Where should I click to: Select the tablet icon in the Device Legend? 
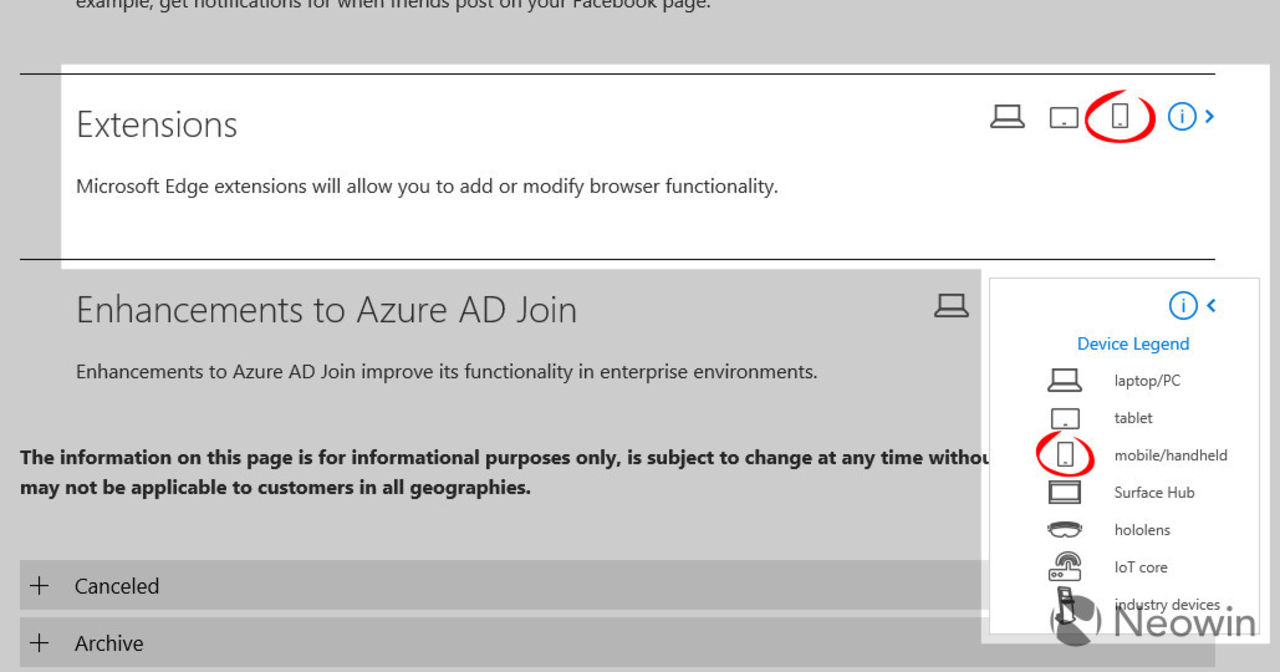coord(1065,419)
